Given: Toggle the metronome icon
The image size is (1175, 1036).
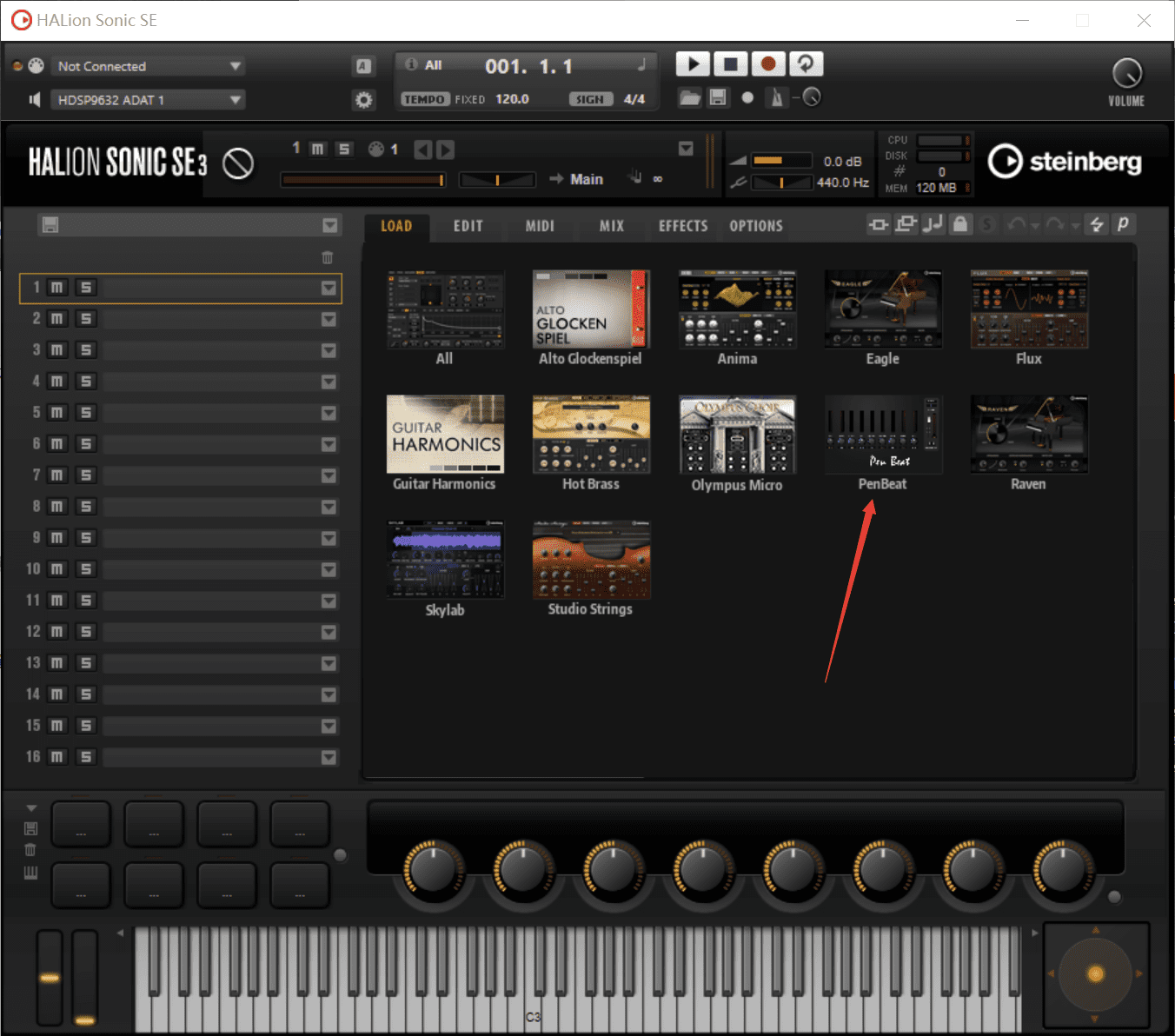Looking at the screenshot, I should click(776, 97).
